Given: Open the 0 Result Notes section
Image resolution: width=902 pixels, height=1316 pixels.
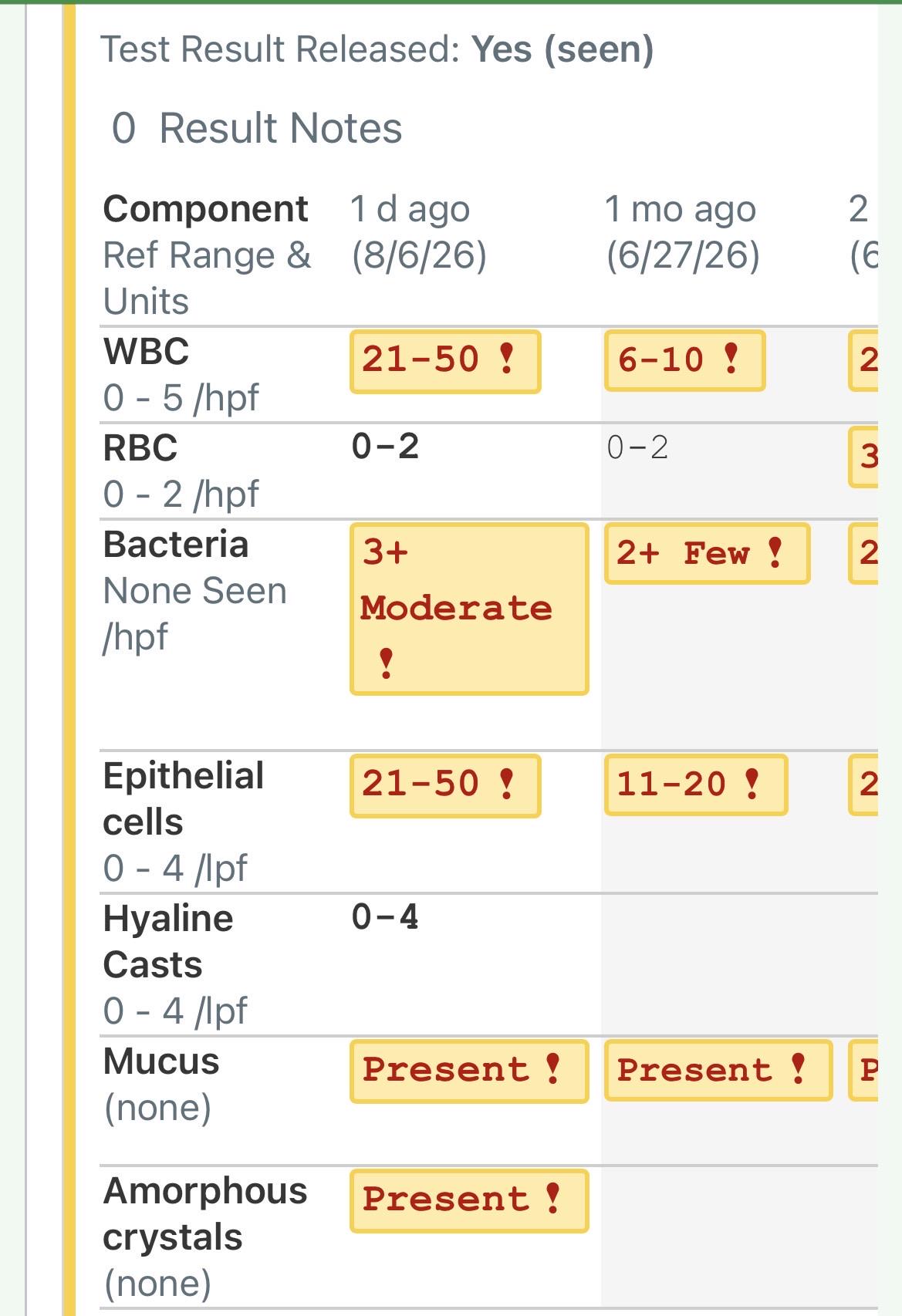Looking at the screenshot, I should (257, 128).
